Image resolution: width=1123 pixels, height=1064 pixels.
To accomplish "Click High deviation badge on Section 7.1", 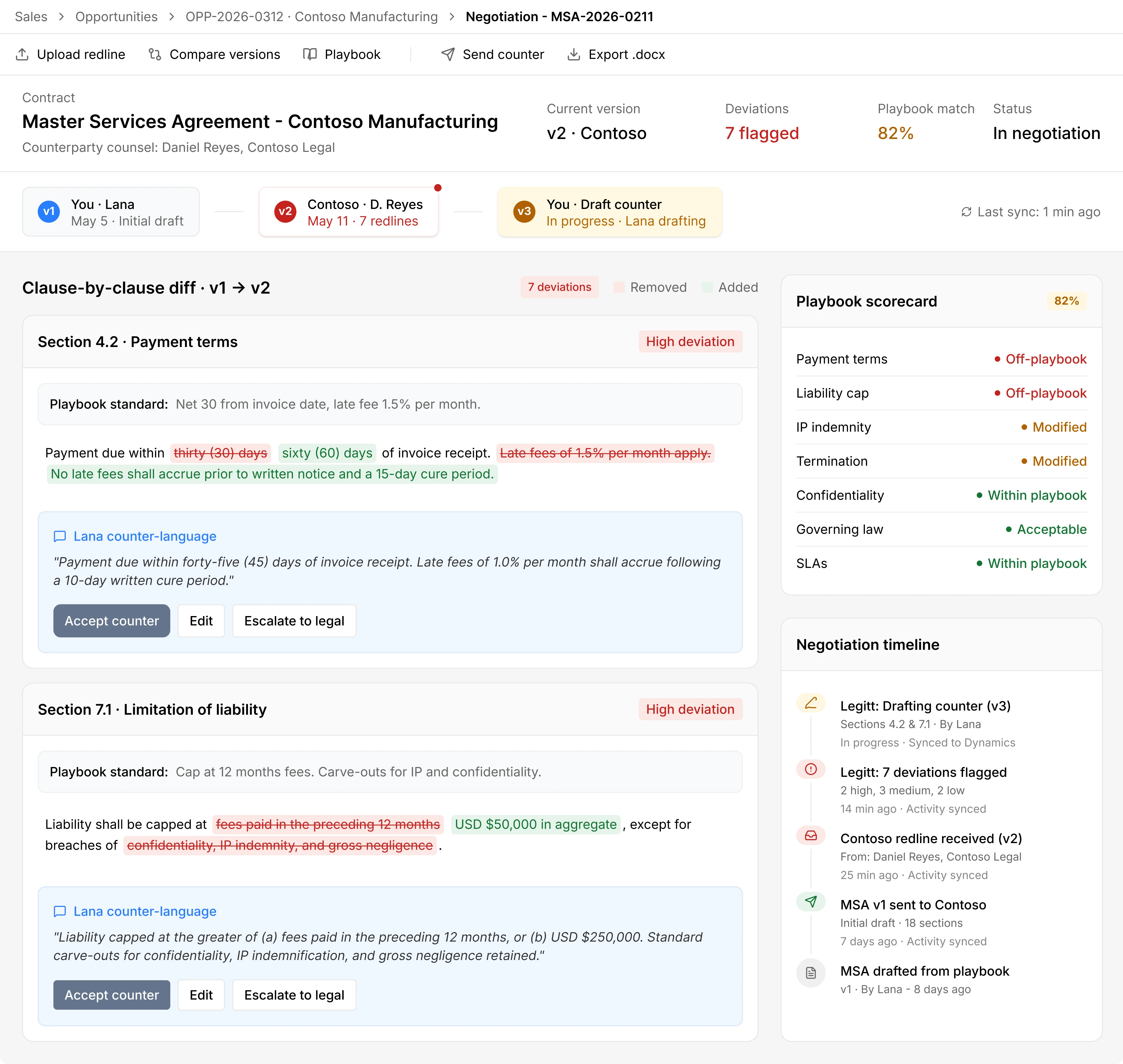I will (x=690, y=710).
